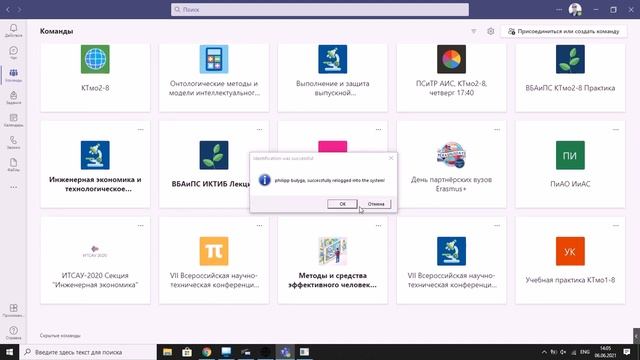The height and width of the screenshot is (360, 640).
Task: Open the teams filter funnel
Action: click(x=473, y=31)
